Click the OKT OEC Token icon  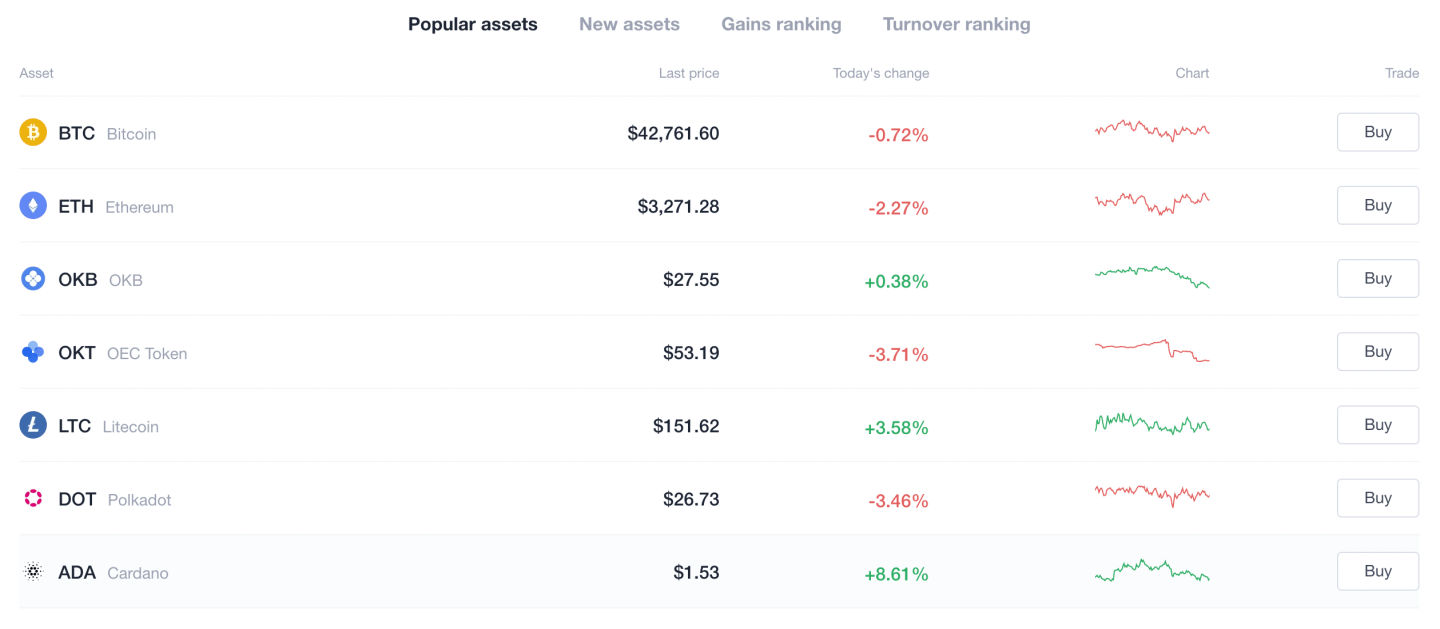(33, 352)
